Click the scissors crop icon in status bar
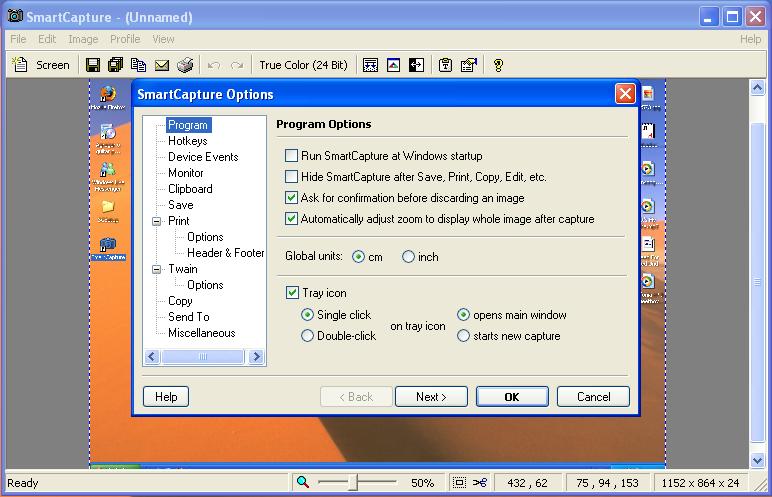 [x=480, y=483]
